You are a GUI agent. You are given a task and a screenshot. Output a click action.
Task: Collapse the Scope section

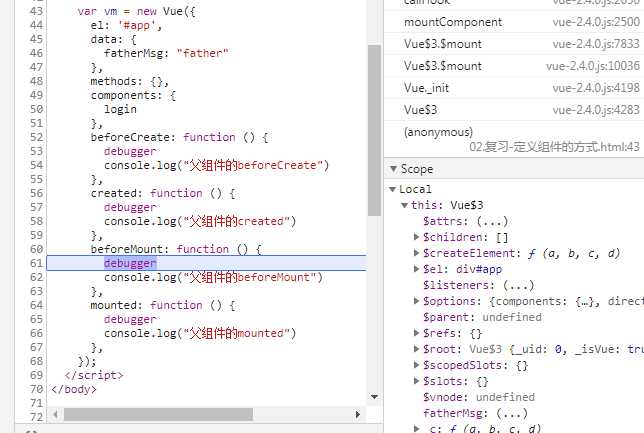click(x=393, y=169)
